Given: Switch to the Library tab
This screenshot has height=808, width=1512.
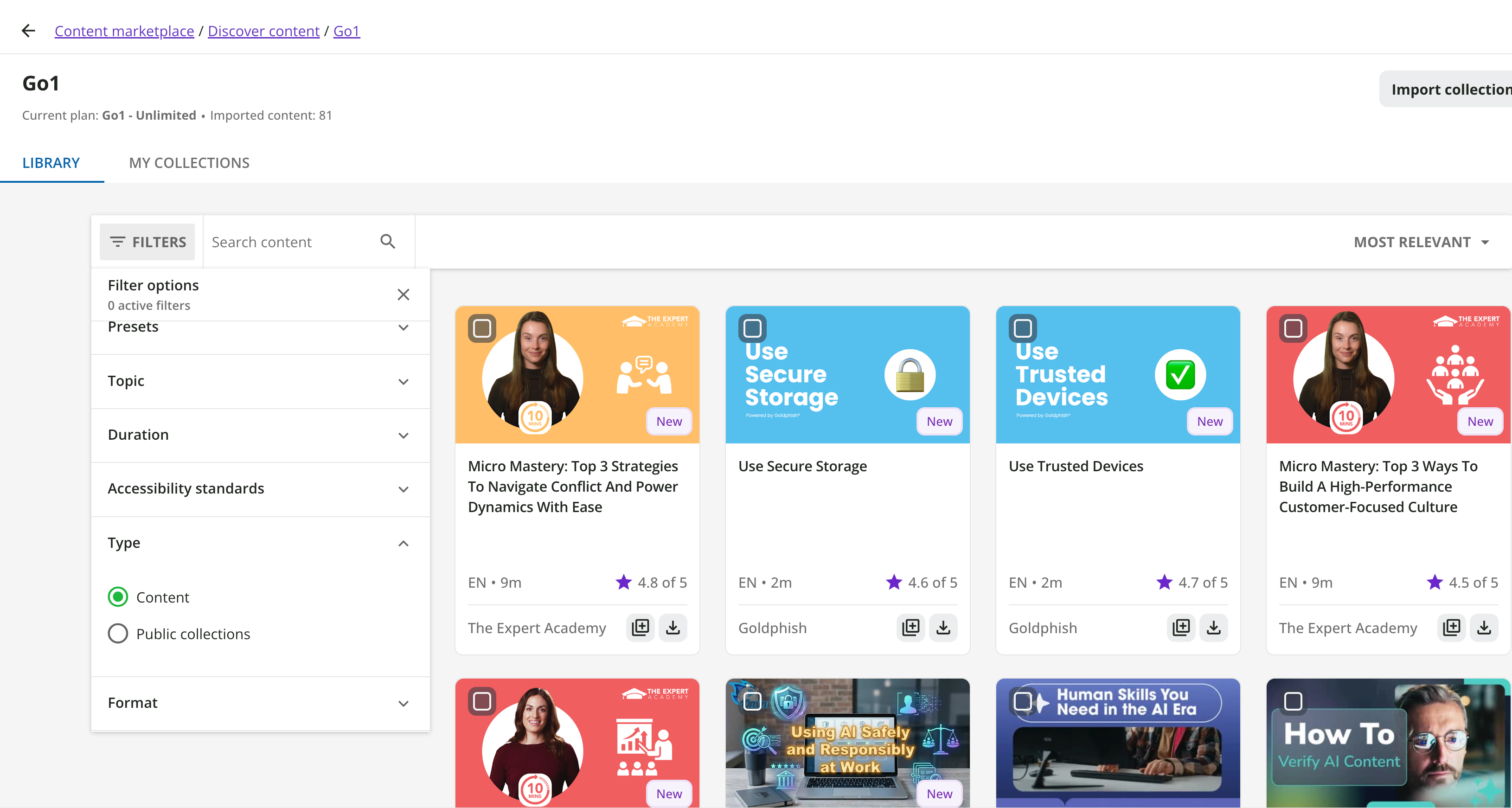Looking at the screenshot, I should click(51, 163).
